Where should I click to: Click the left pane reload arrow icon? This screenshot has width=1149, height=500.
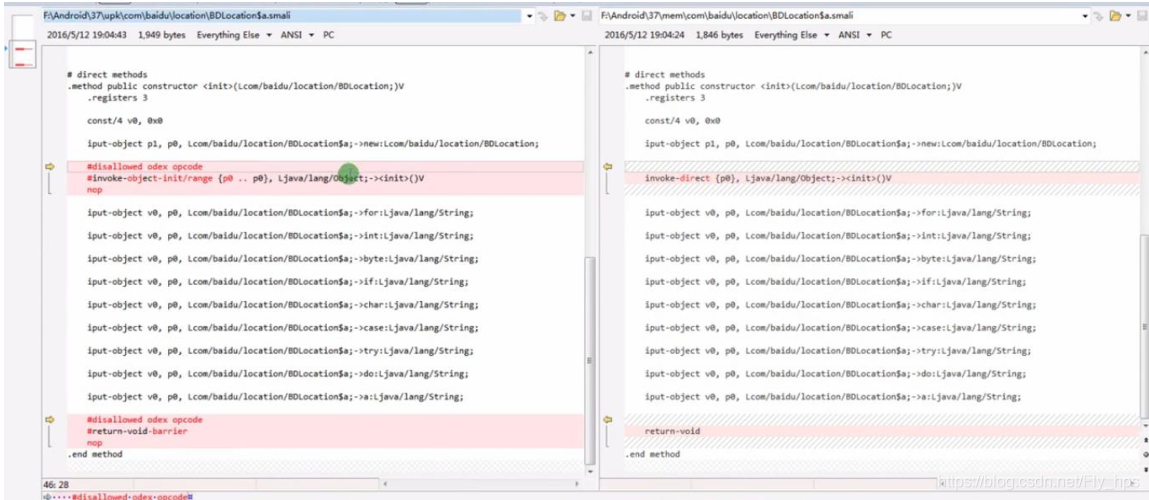543,15
